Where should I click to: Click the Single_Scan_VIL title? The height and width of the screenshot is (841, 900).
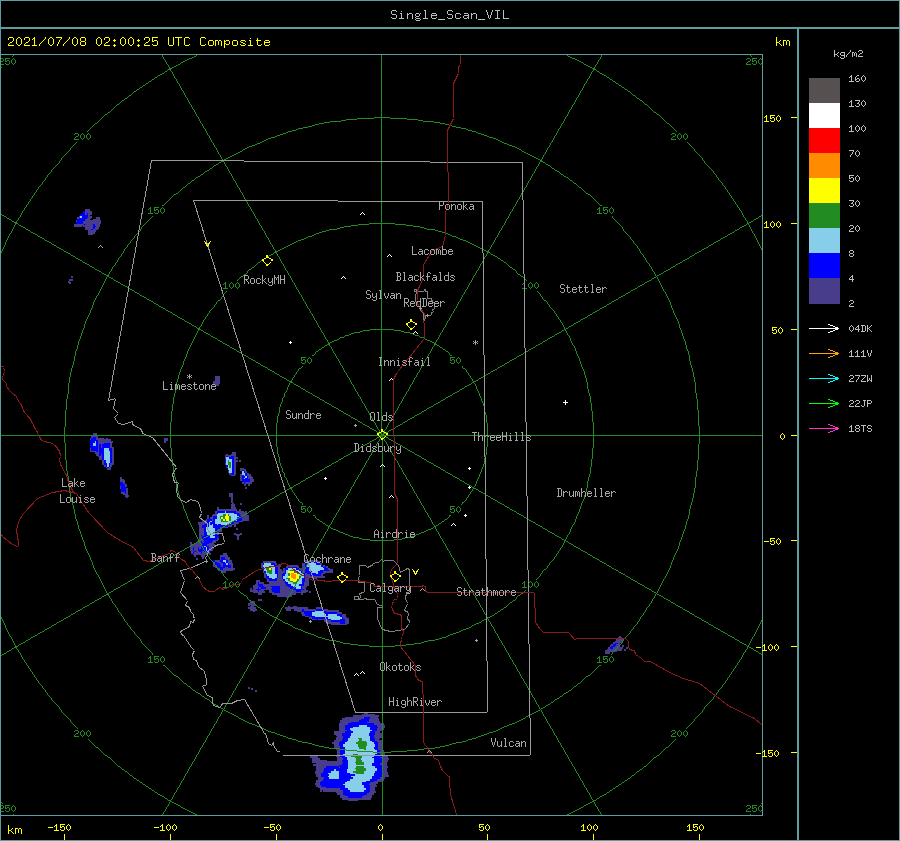449,15
